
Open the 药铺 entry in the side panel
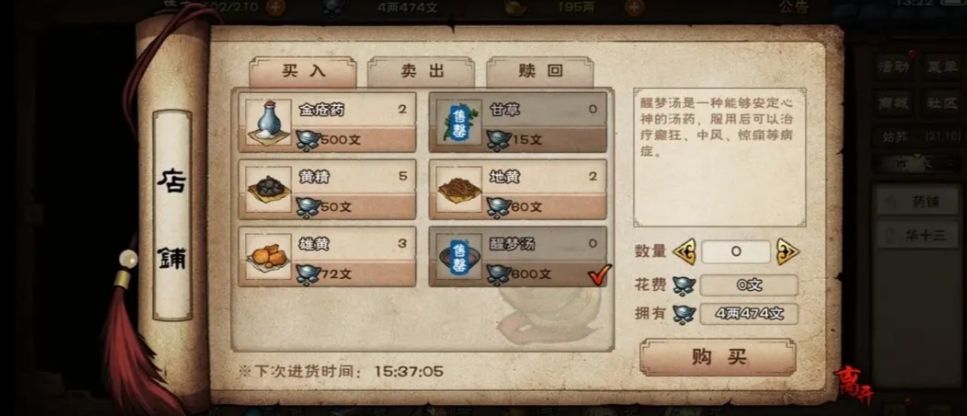[x=918, y=202]
